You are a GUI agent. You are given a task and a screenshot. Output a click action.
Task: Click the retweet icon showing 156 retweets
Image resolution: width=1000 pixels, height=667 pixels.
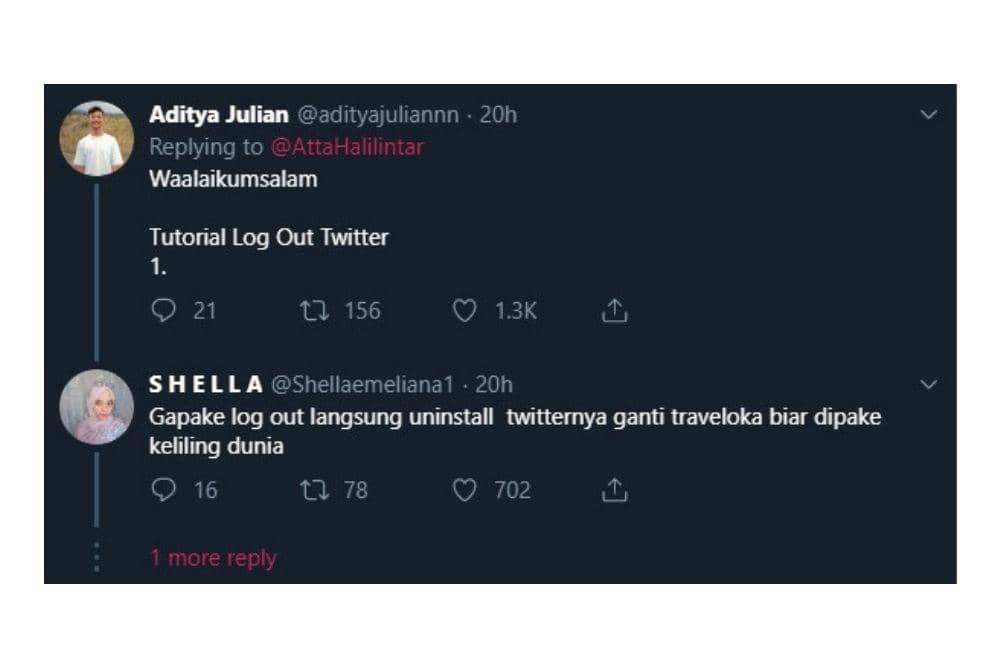(x=319, y=311)
